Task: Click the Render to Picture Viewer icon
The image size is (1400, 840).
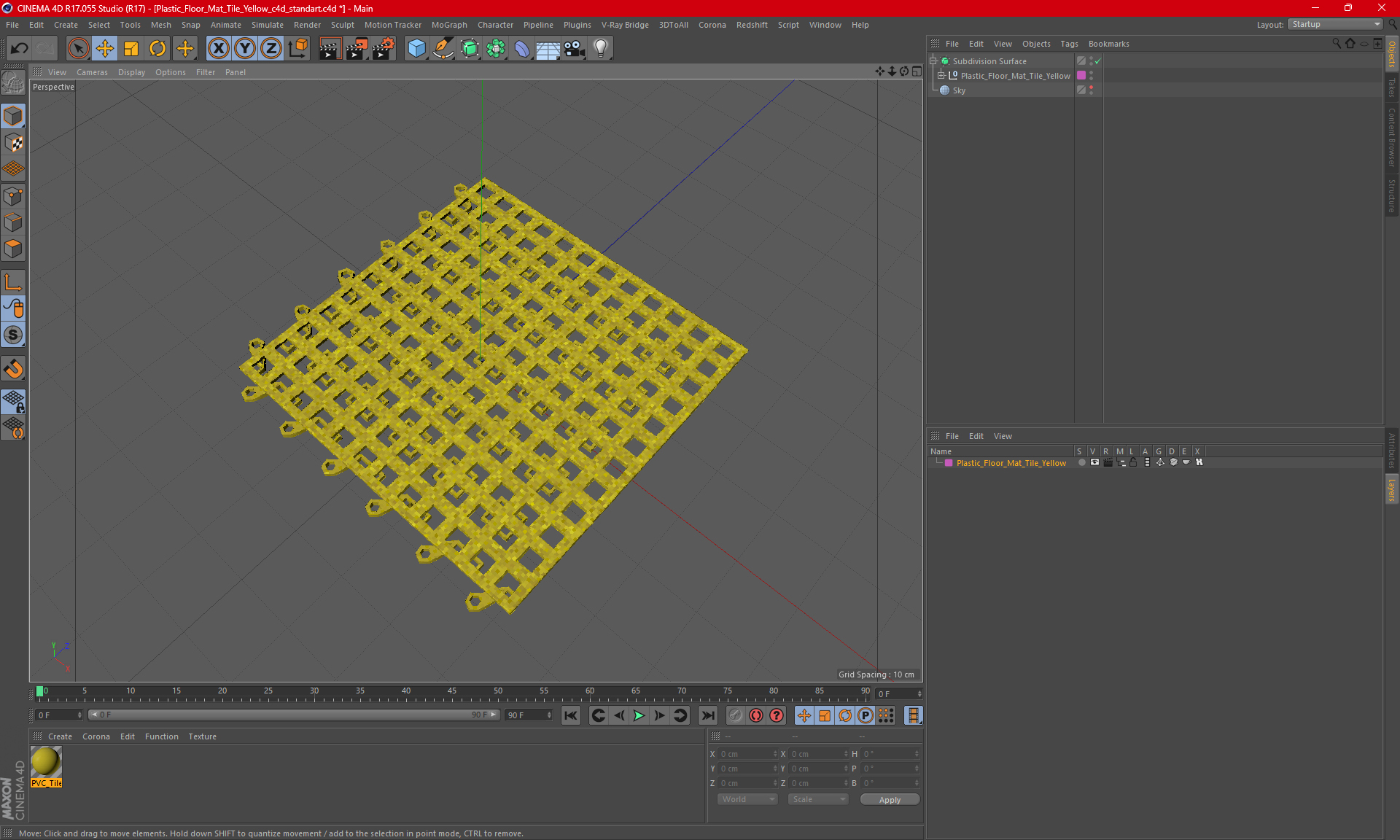Action: tap(357, 48)
